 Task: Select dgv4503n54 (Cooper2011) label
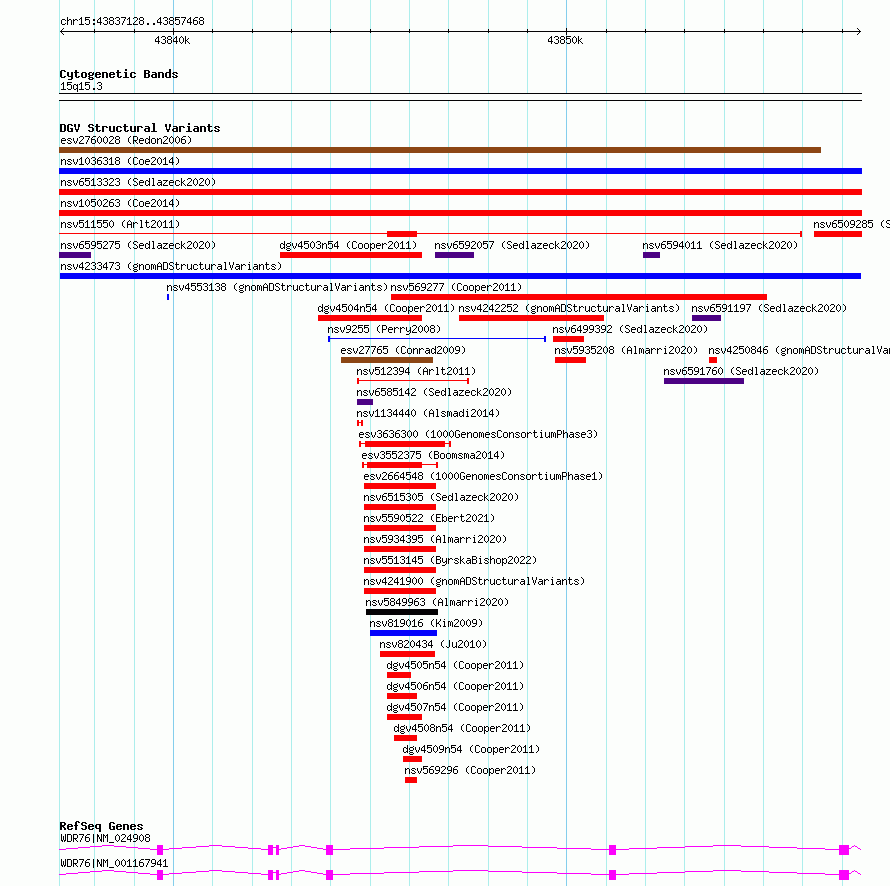pyautogui.click(x=348, y=245)
